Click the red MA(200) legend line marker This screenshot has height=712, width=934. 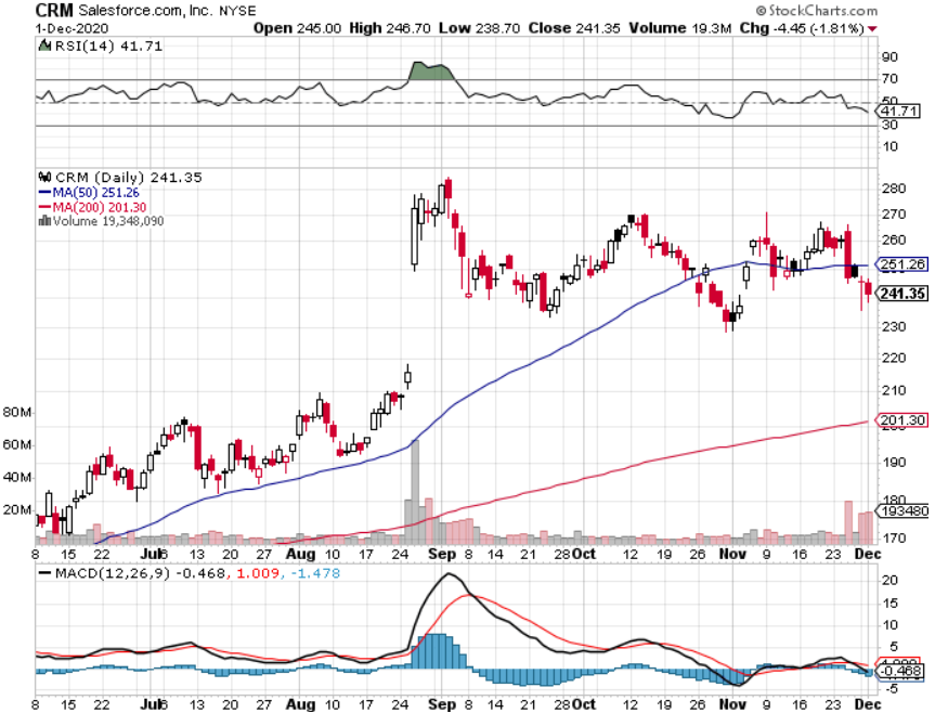pos(43,206)
